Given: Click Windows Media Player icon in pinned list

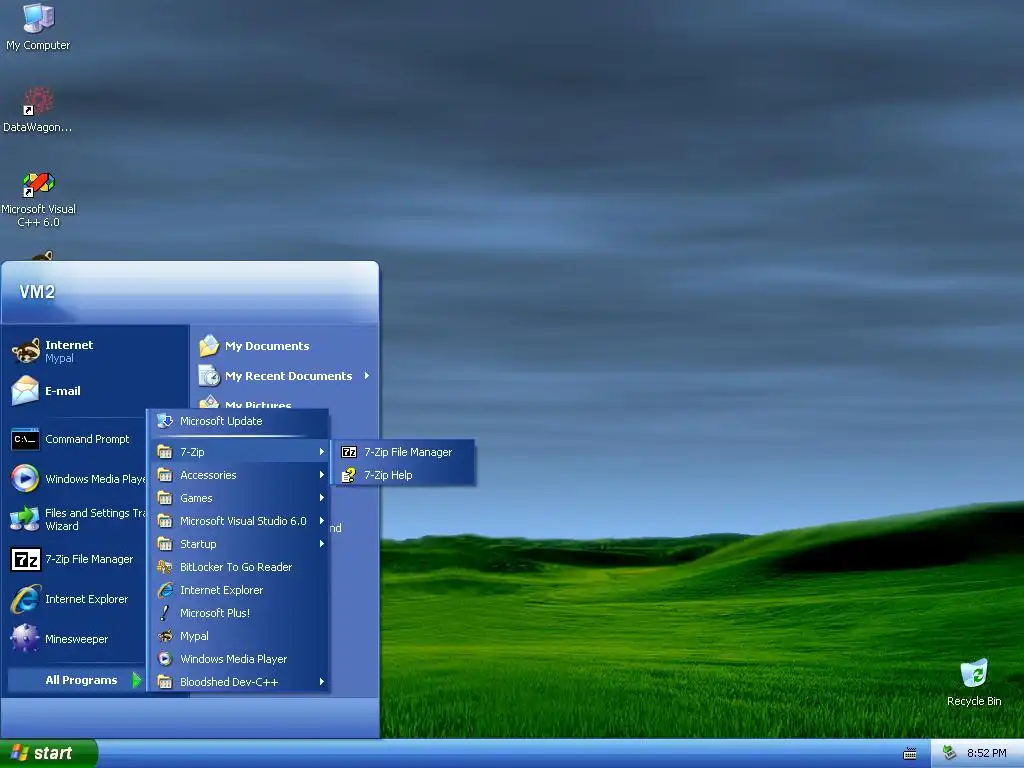Looking at the screenshot, I should 25,479.
